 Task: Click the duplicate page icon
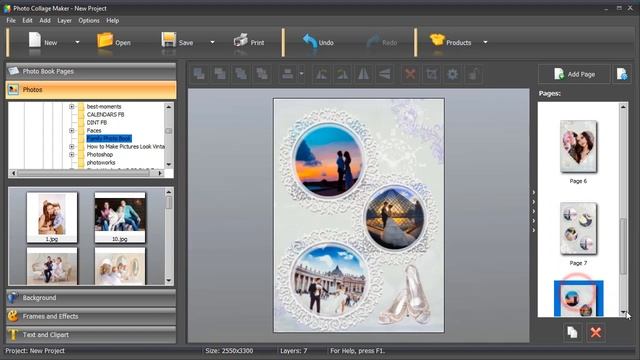pyautogui.click(x=572, y=332)
